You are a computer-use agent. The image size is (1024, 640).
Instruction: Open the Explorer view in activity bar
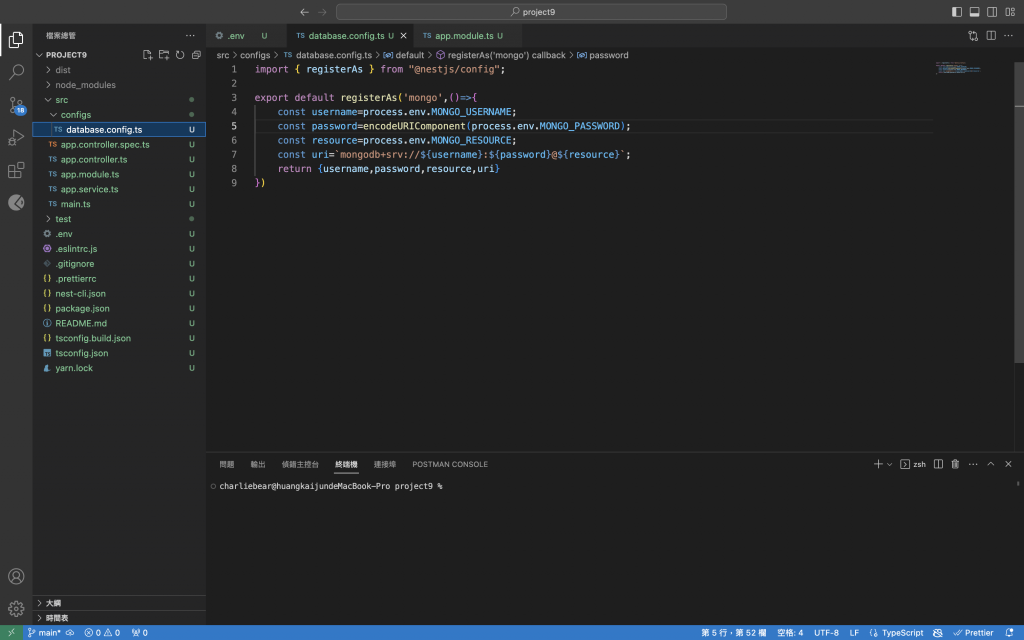click(16, 40)
